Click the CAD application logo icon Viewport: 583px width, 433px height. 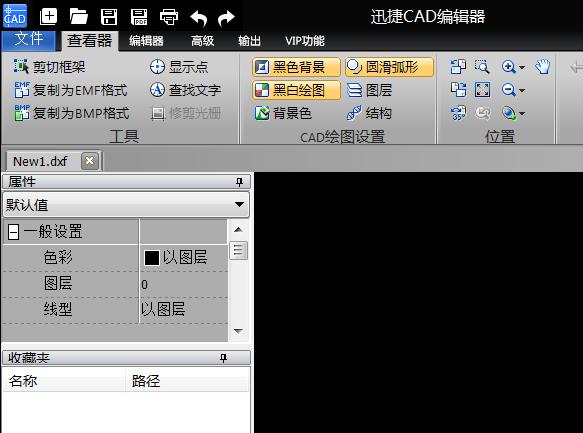[x=15, y=16]
